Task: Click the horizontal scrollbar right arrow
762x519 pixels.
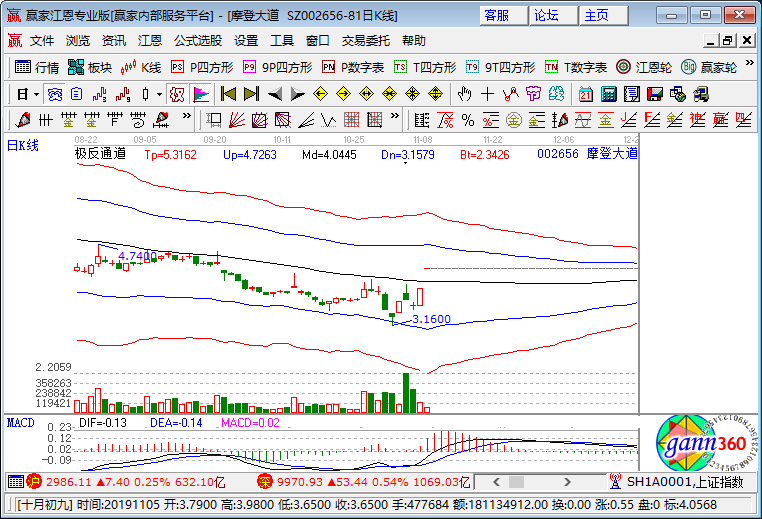Action: coord(567,482)
